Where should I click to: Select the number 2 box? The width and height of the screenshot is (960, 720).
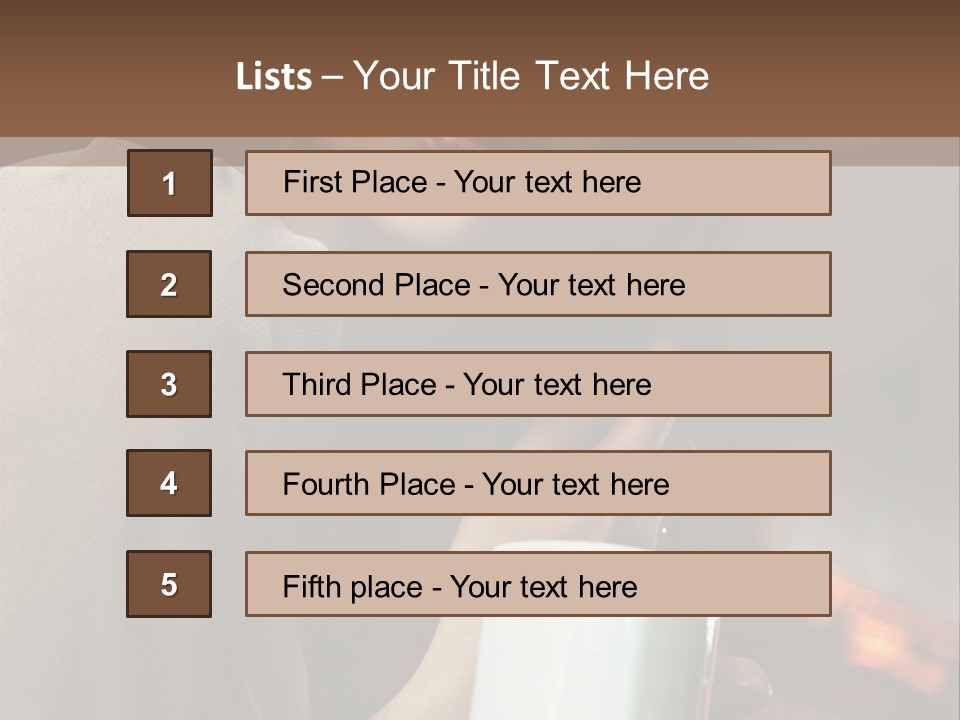169,284
